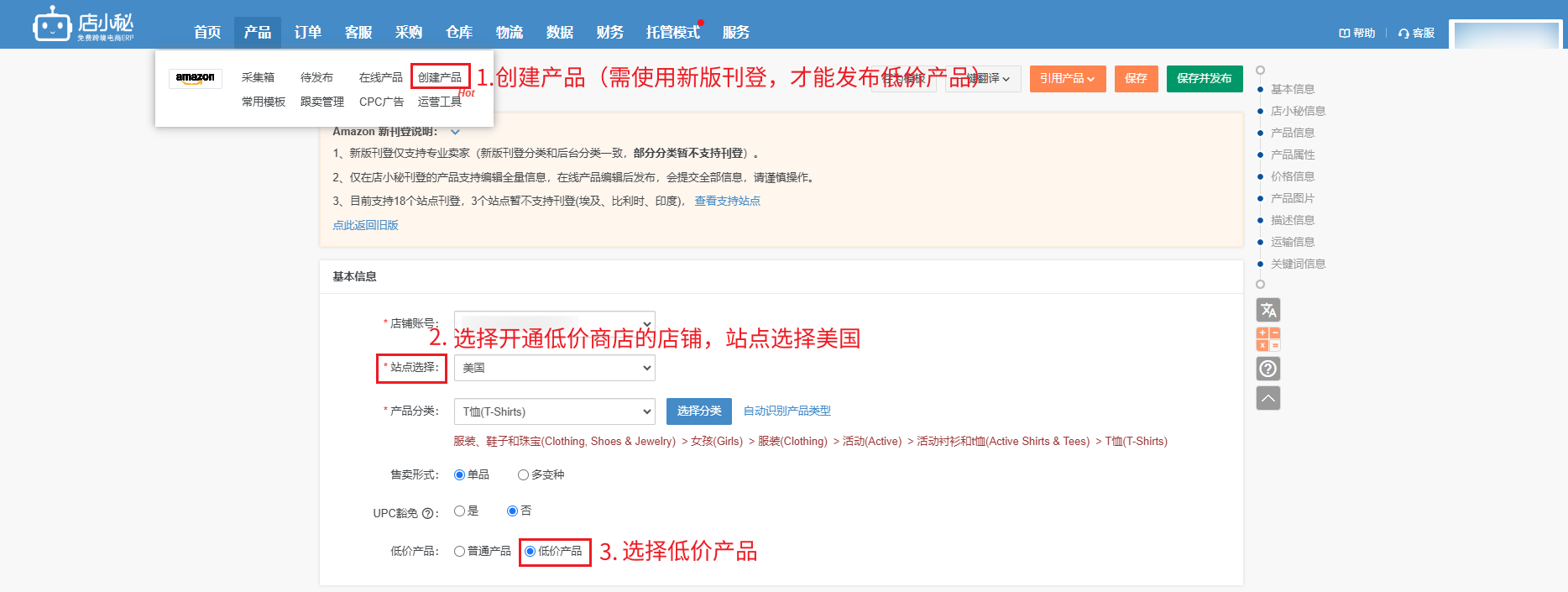
Task: Jump to 基本信息 in the section index
Action: (1293, 89)
